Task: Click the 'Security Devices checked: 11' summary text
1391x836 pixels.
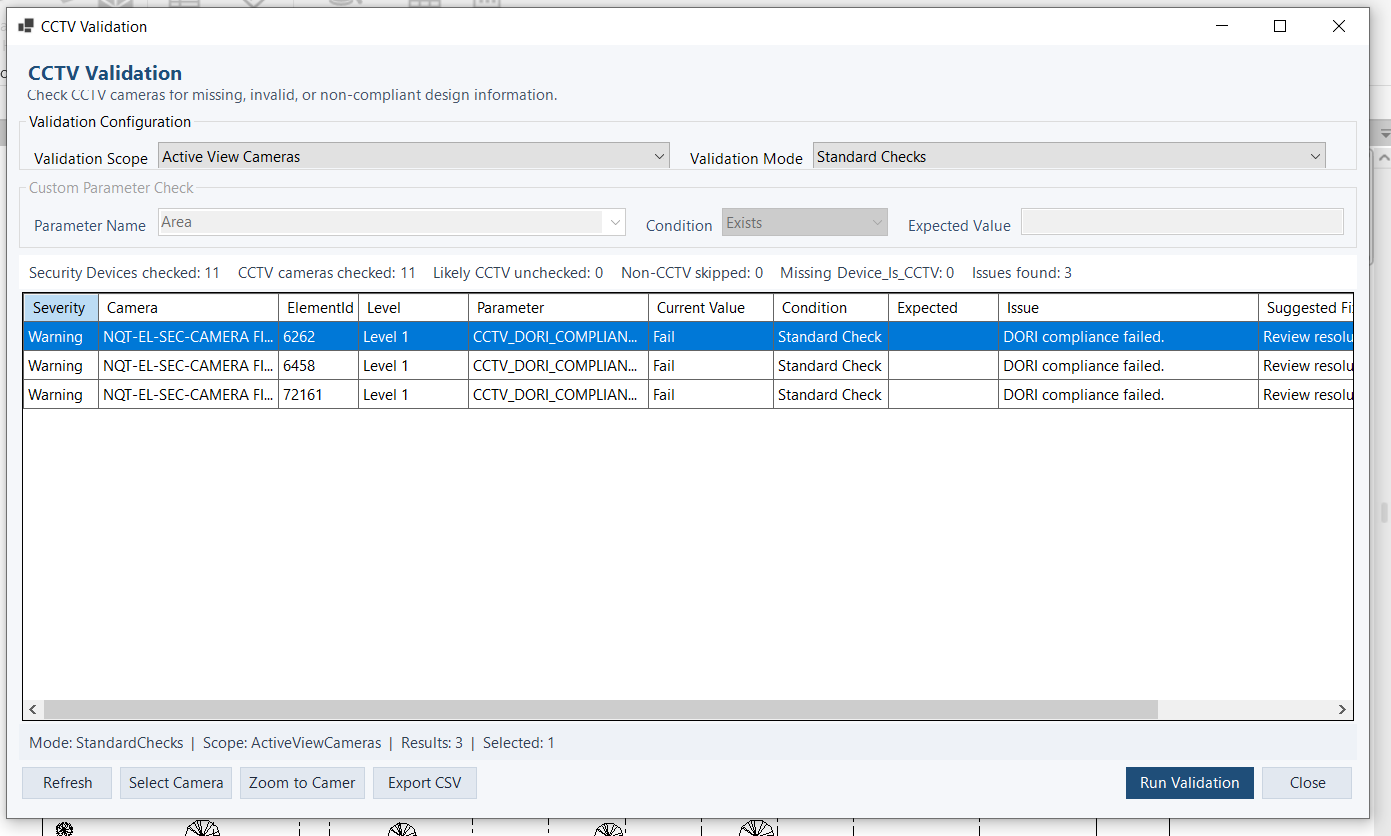Action: tap(124, 273)
